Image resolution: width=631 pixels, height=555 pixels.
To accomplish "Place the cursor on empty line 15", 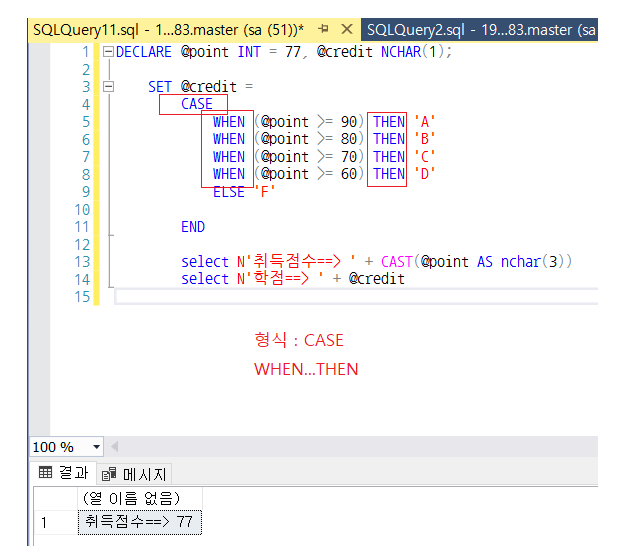I will point(356,297).
